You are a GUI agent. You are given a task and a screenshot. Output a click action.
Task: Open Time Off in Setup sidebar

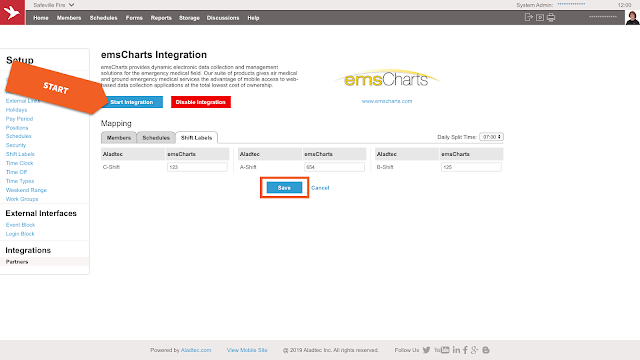(x=16, y=172)
